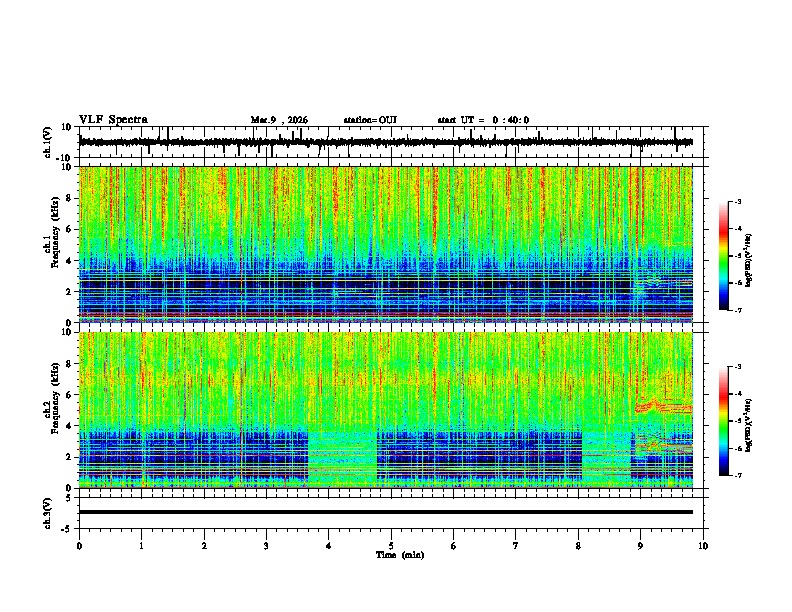Click the ch.2 colorbar "log(PSD)" label
Image resolution: width=792 pixels, height=612 pixels.
point(749,426)
